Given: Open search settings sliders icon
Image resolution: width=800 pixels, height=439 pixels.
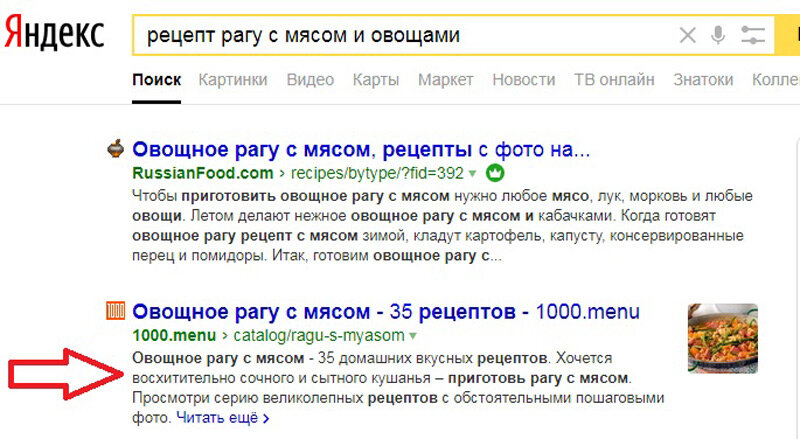Looking at the screenshot, I should point(753,35).
